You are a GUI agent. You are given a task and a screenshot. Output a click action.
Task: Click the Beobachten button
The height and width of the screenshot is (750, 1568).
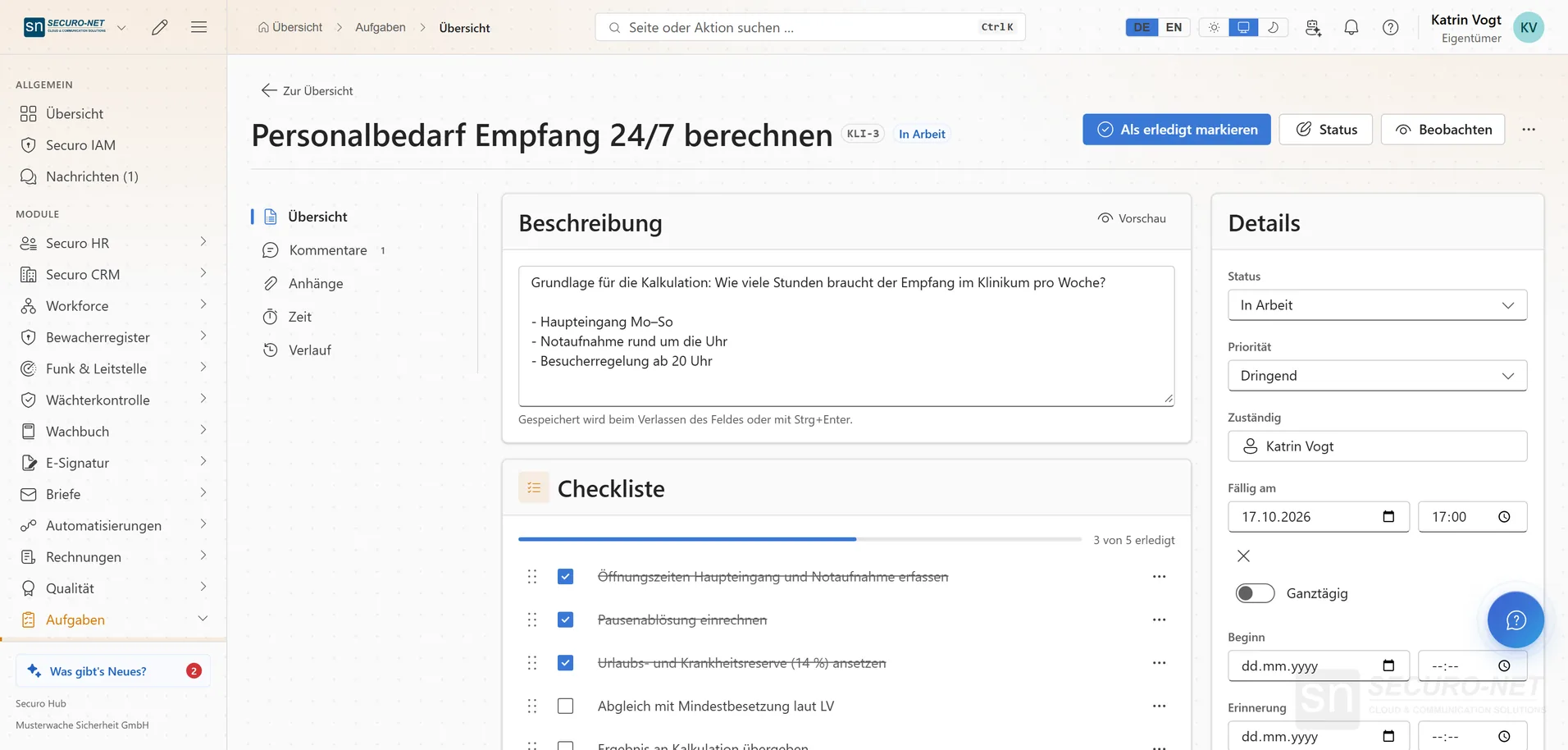click(1443, 130)
